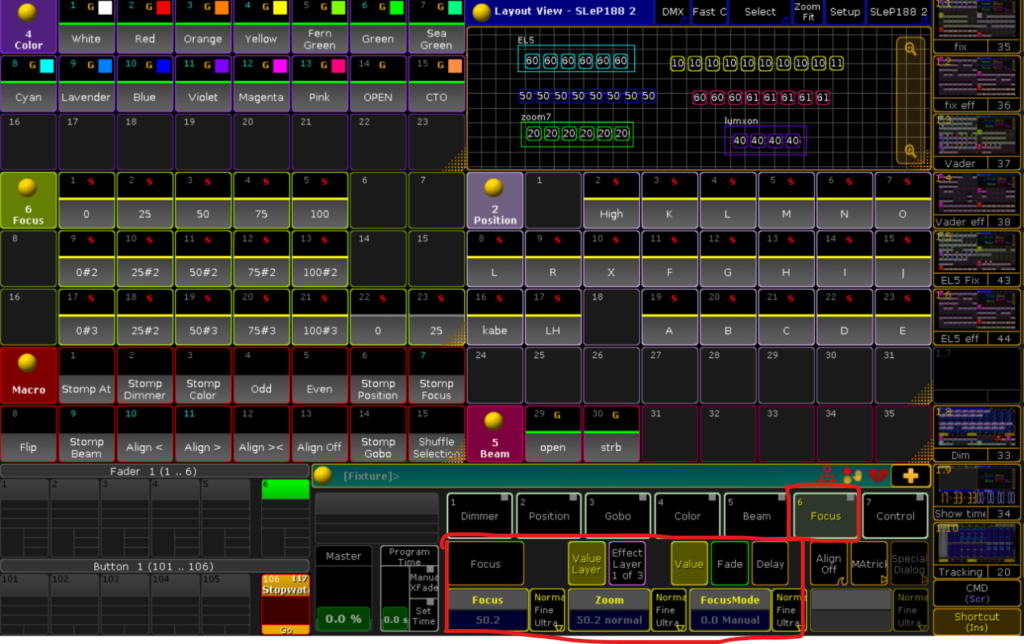
Task: Click the yellow ball in Layout View title
Action: click(482, 12)
